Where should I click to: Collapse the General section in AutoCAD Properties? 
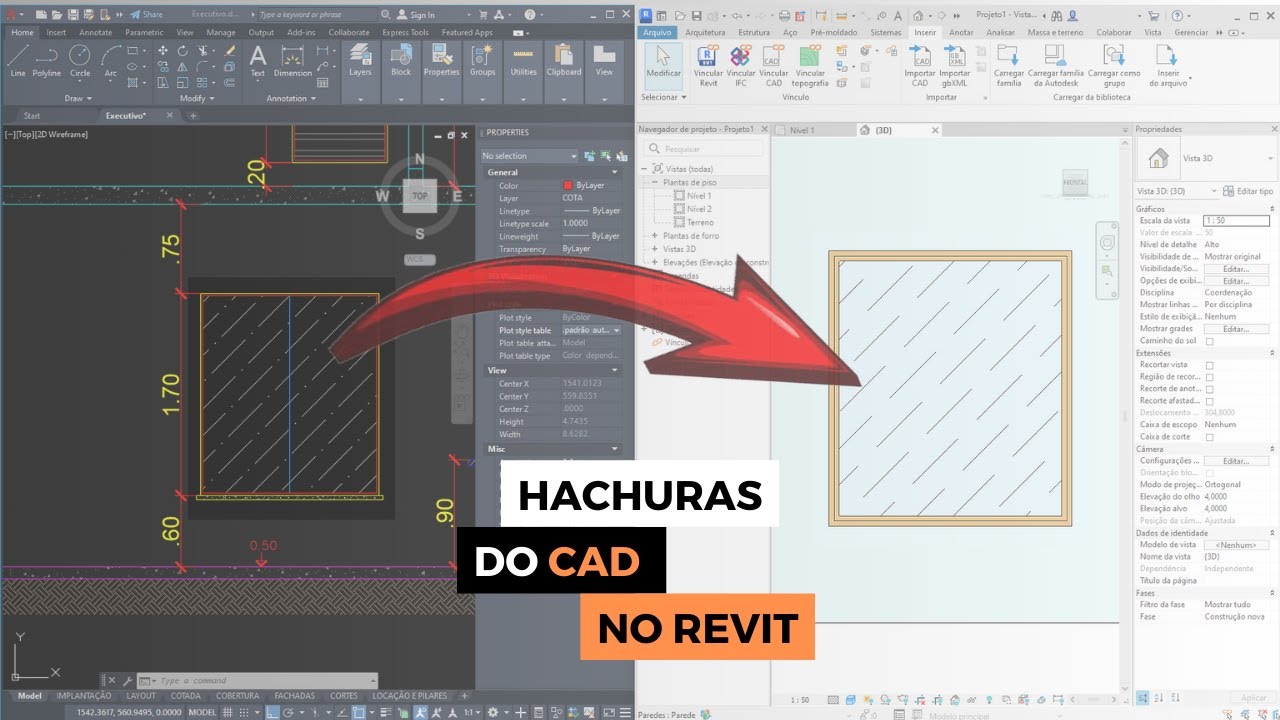click(x=615, y=172)
